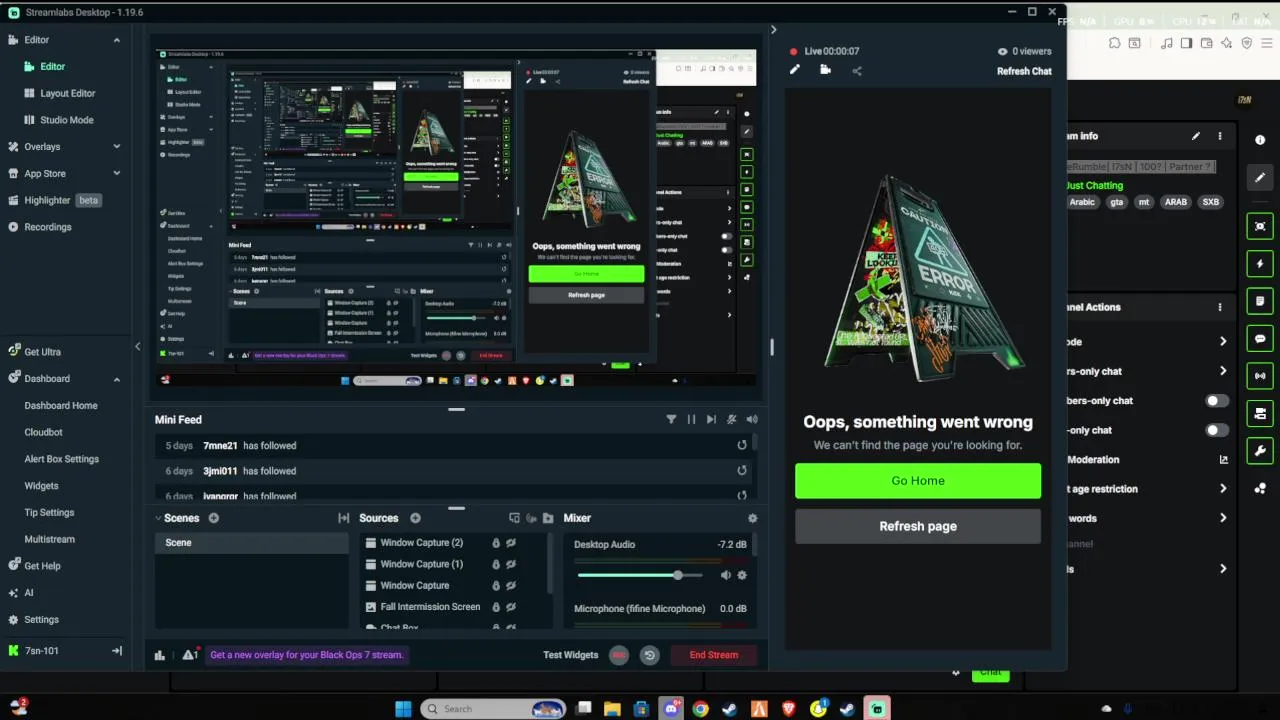1280x720 pixels.
Task: Select the Scene item in Scenes list
Action: [251, 543]
